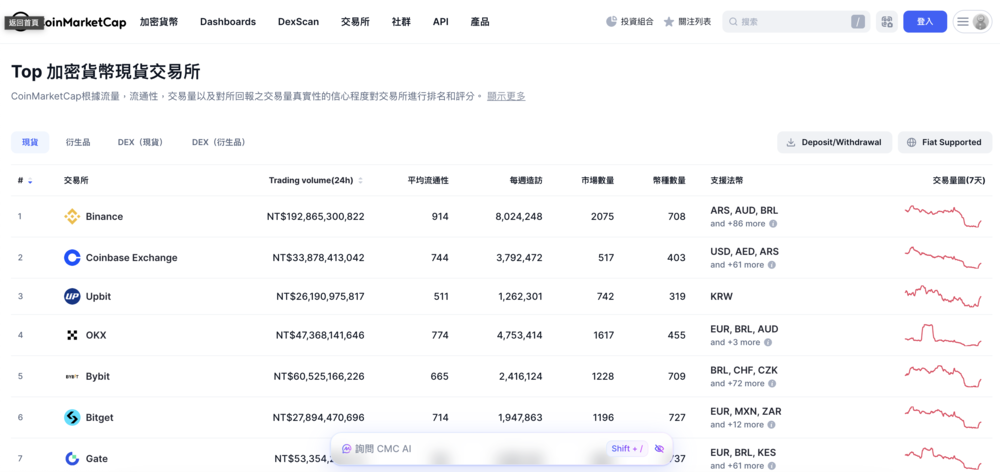Sort by Trading volume(24h) column

316,181
